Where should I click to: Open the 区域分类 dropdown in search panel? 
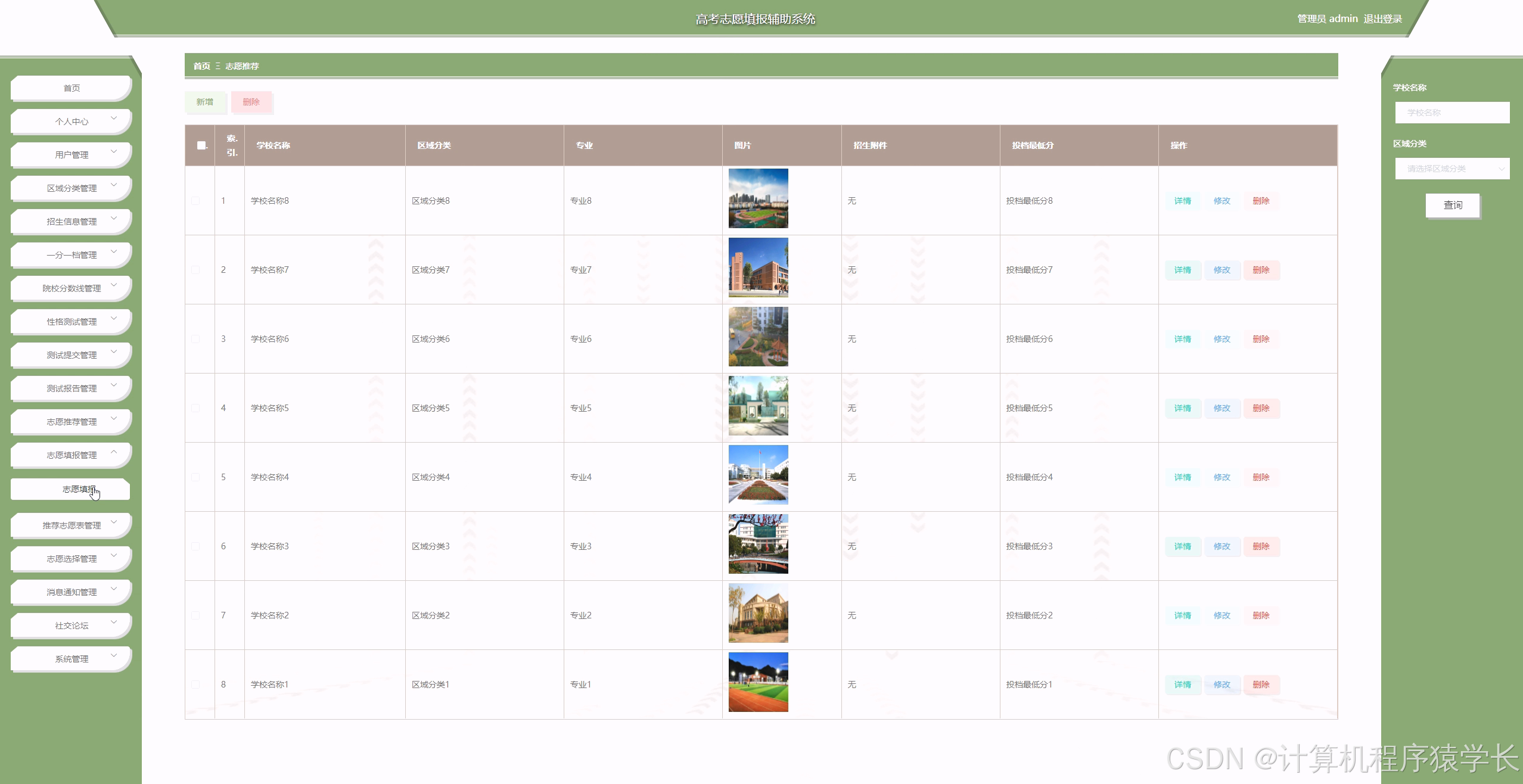click(1452, 169)
